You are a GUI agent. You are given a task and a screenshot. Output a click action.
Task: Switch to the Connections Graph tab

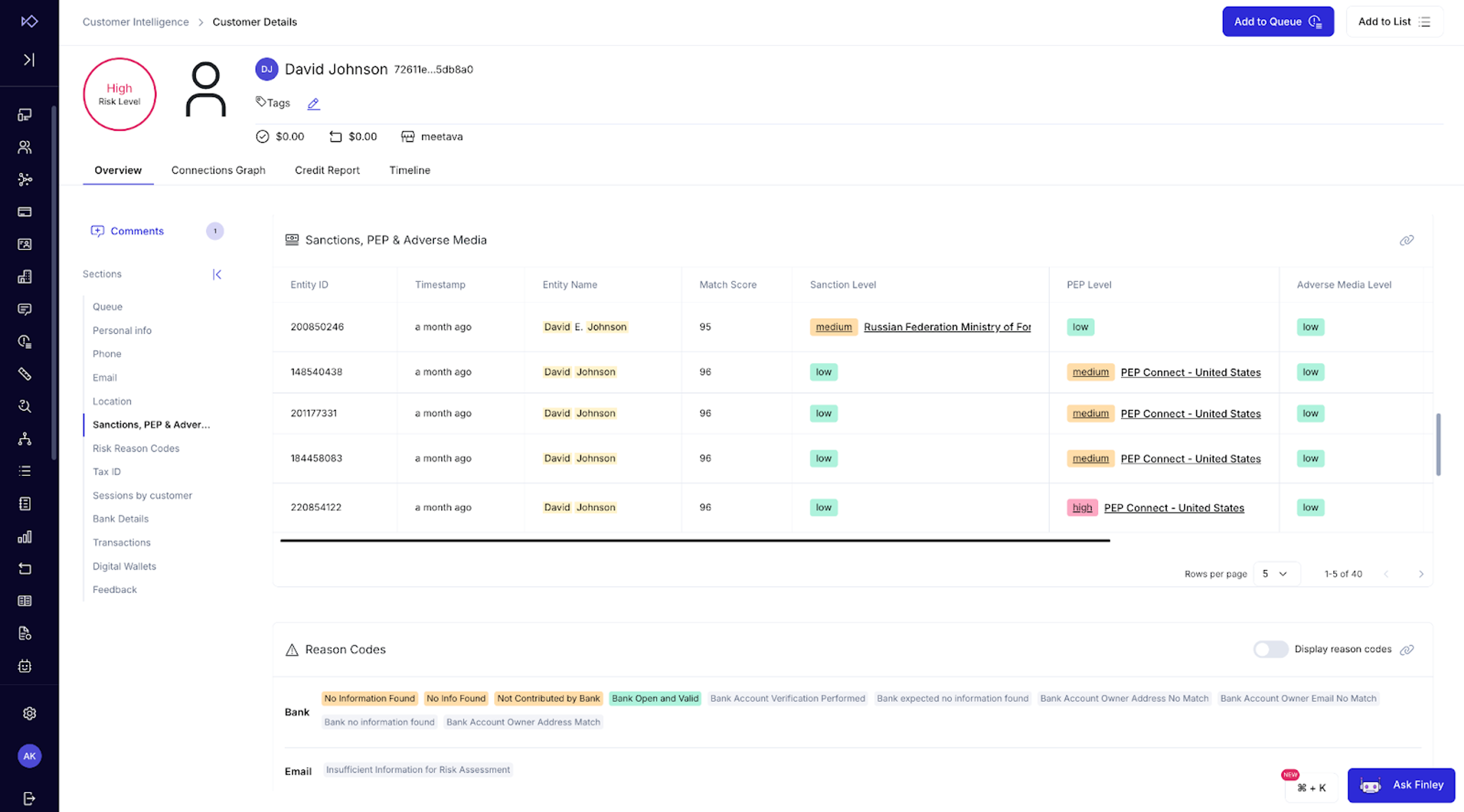pos(218,170)
